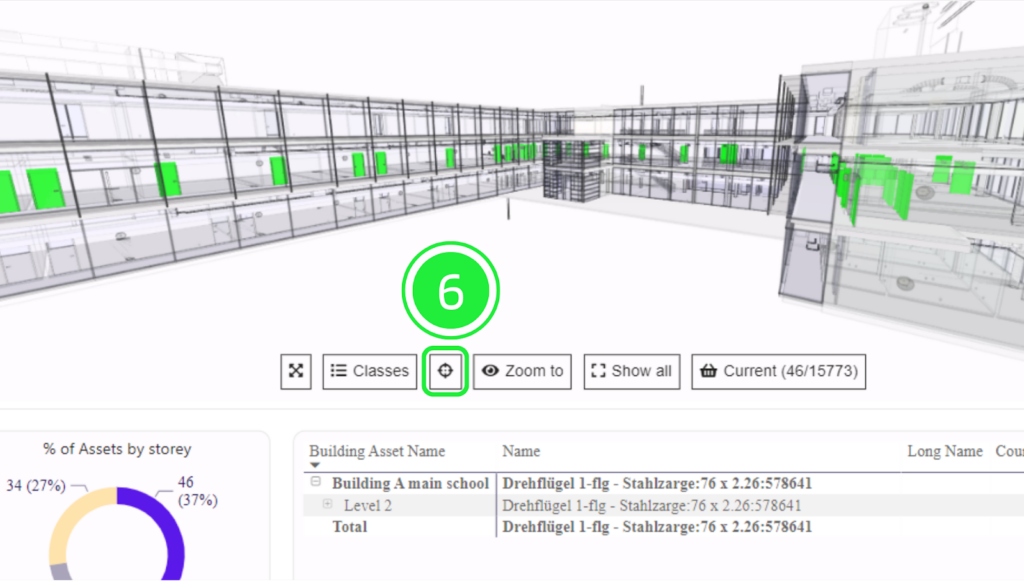
Task: Toggle the crosshair selection mode on the viewer toolbar
Action: (444, 371)
